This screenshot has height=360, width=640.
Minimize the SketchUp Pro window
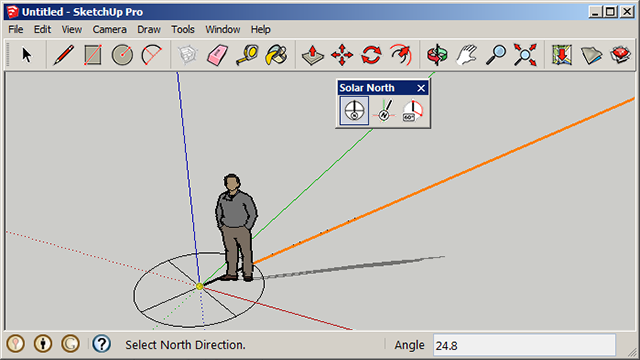(x=596, y=12)
